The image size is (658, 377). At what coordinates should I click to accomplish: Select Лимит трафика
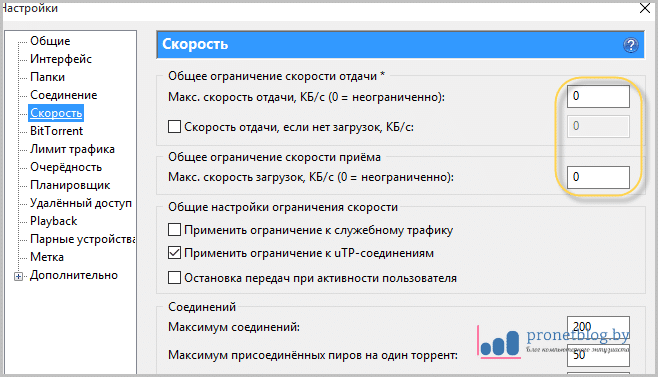click(x=72, y=149)
